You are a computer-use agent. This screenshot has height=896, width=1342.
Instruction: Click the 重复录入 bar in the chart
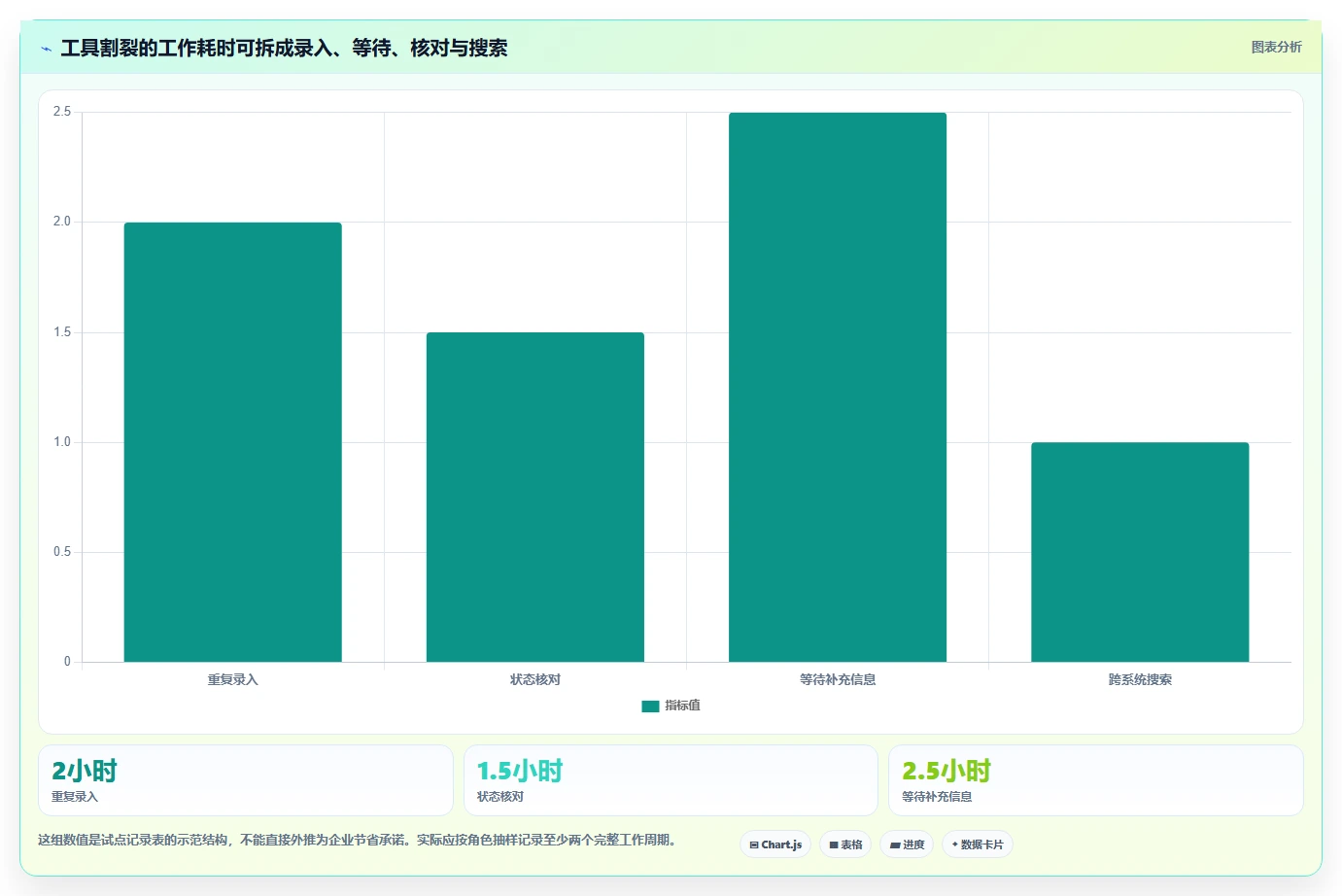pyautogui.click(x=232, y=442)
